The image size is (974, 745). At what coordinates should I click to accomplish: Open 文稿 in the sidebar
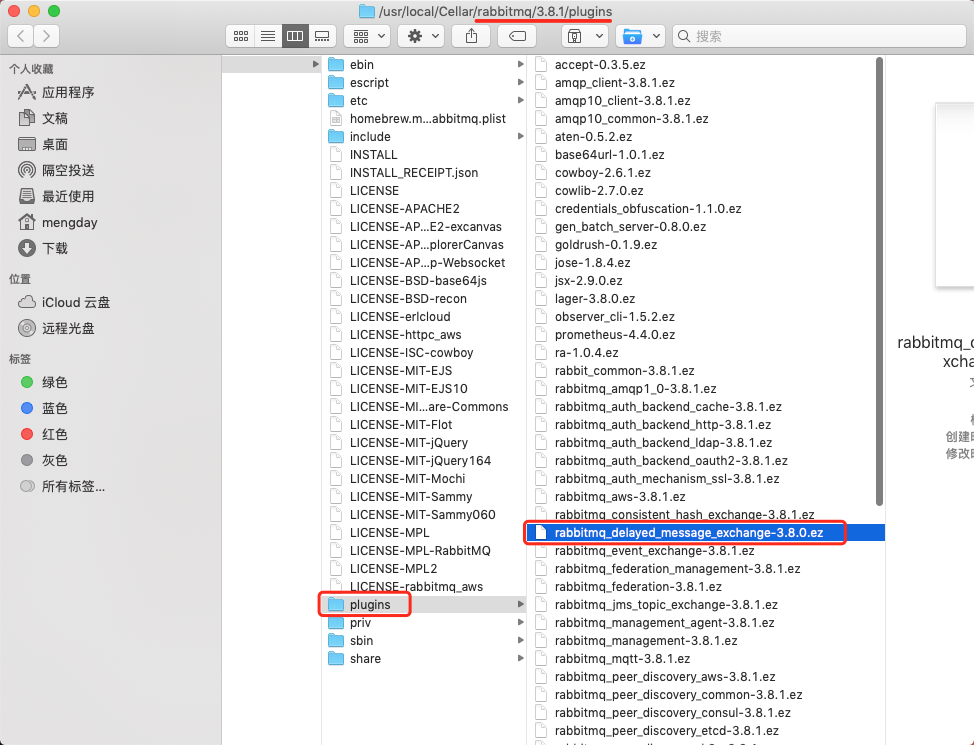pos(43,118)
